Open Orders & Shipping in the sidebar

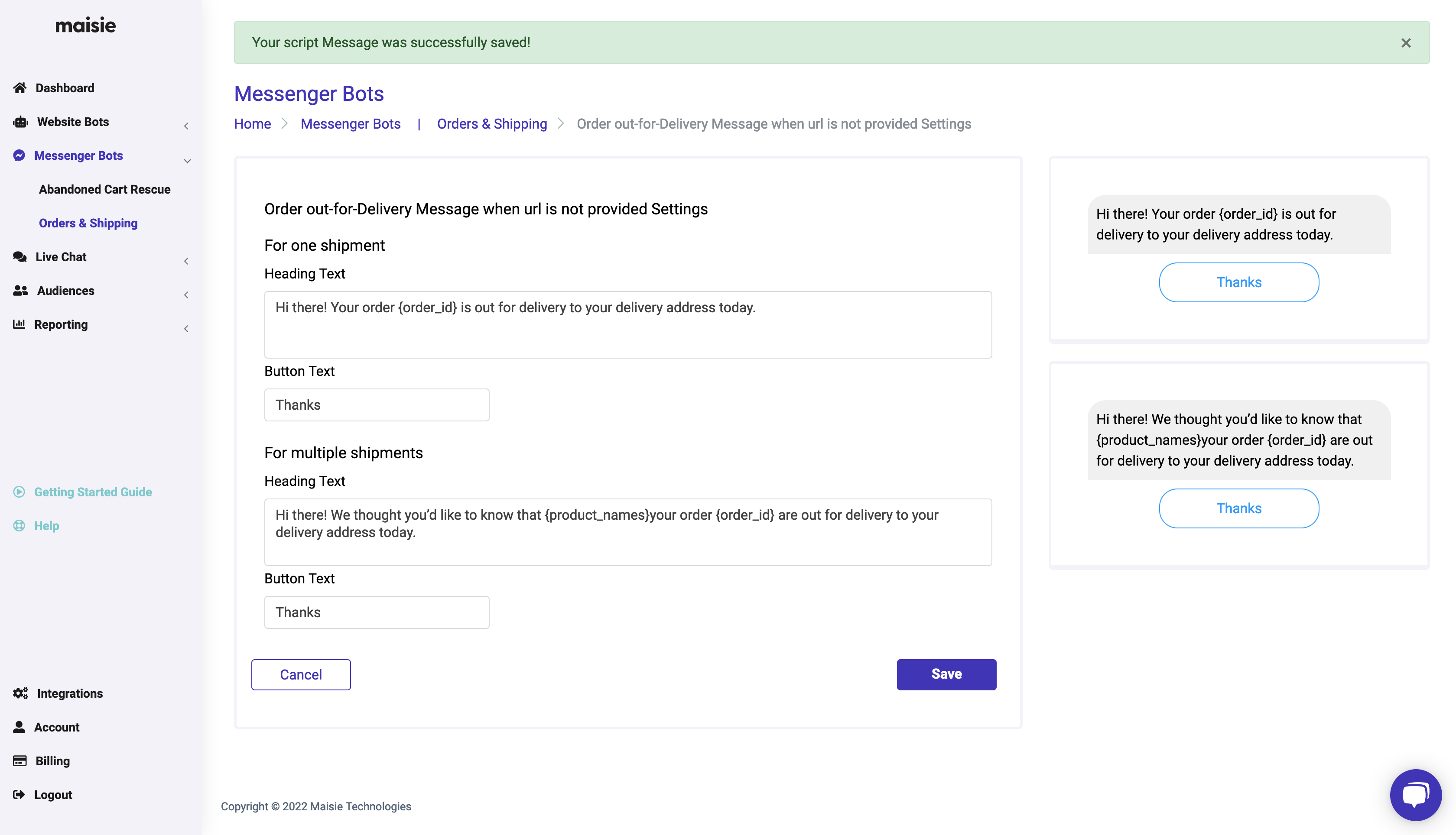click(x=88, y=223)
